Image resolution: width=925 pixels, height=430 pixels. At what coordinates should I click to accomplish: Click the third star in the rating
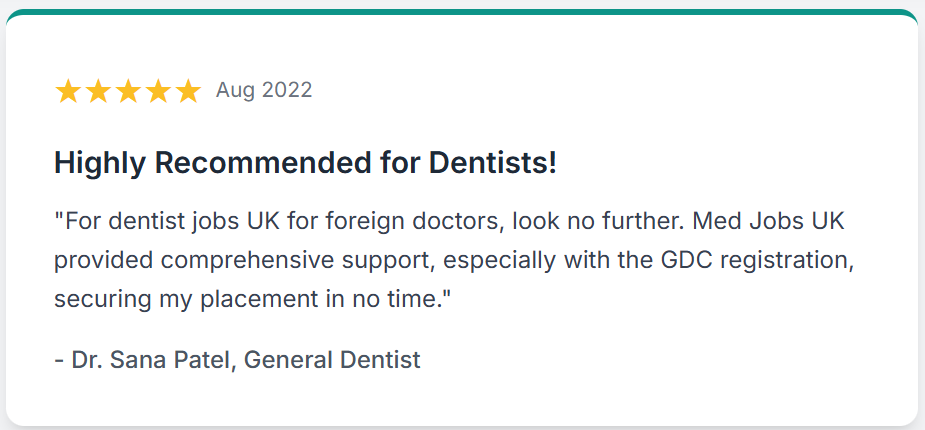[127, 91]
